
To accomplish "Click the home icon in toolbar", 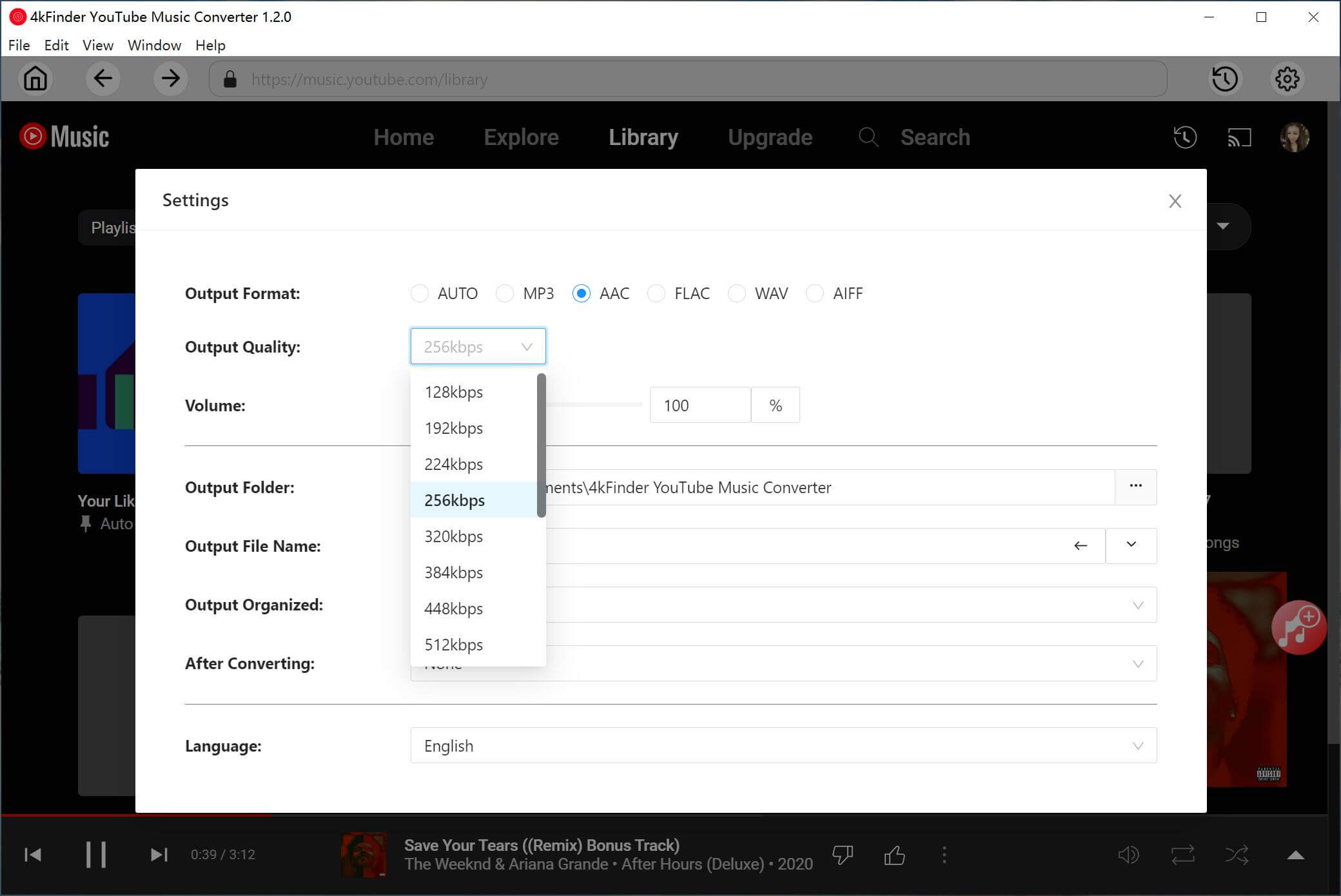I will click(x=35, y=79).
